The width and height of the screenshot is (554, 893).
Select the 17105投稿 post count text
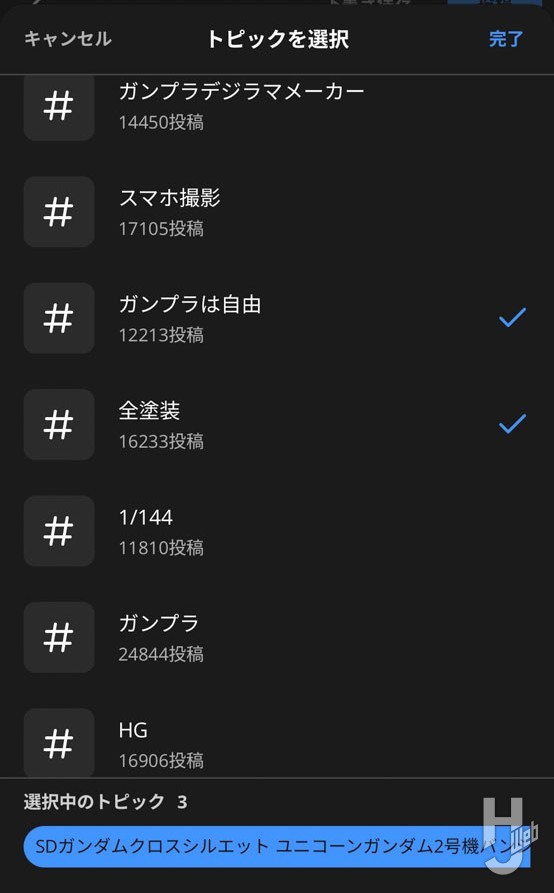coord(161,228)
